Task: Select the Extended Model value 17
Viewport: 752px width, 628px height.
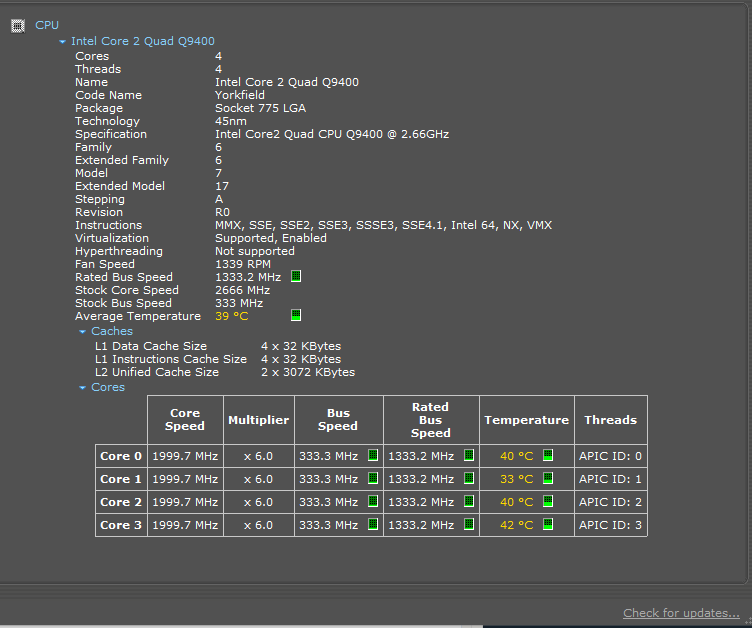Action: click(x=222, y=186)
